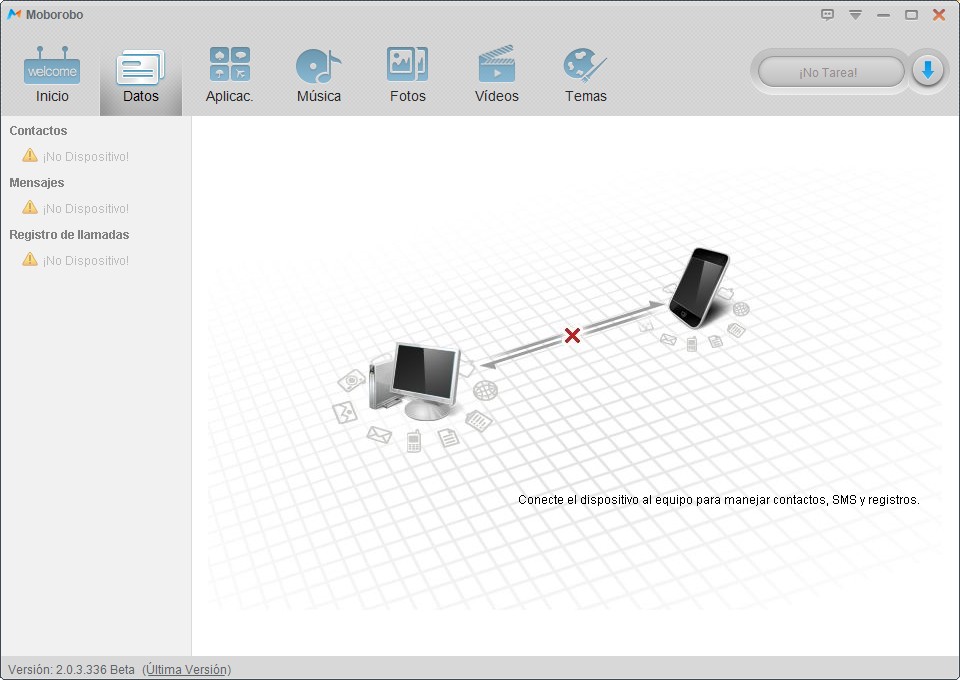Close the Moborobo window
960x680 pixels.
click(939, 15)
